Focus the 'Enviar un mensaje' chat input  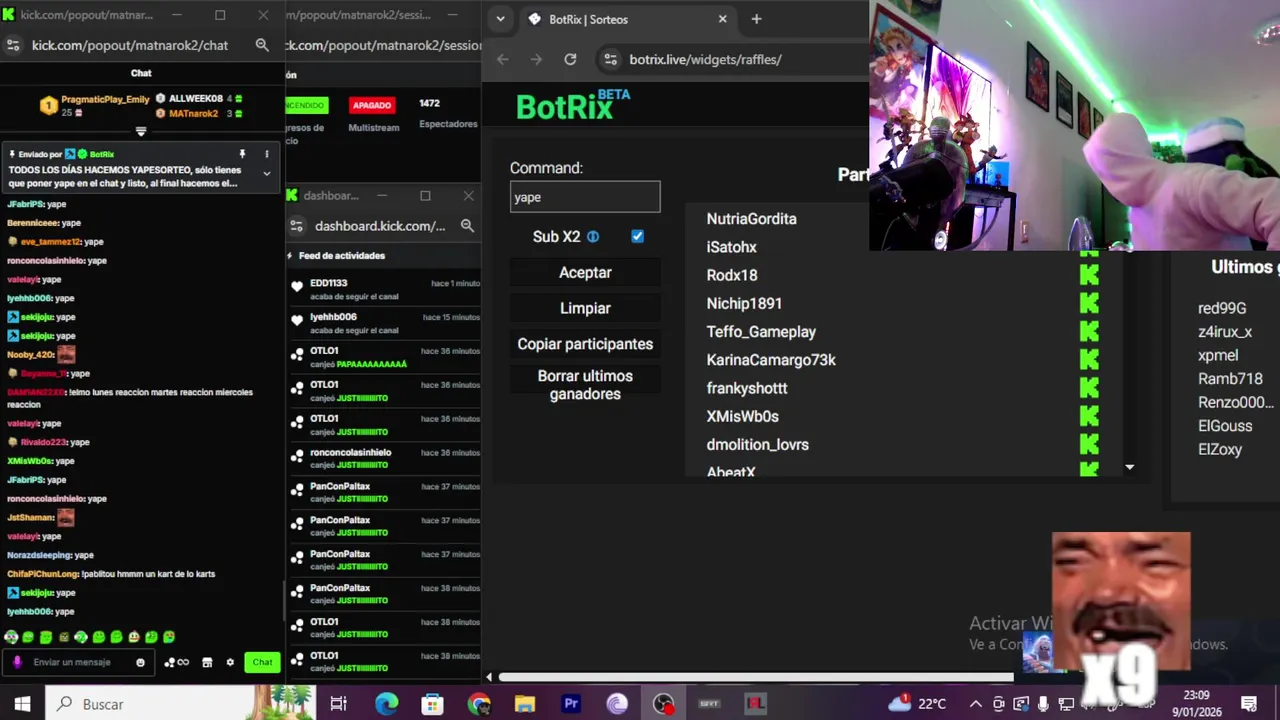tap(78, 662)
